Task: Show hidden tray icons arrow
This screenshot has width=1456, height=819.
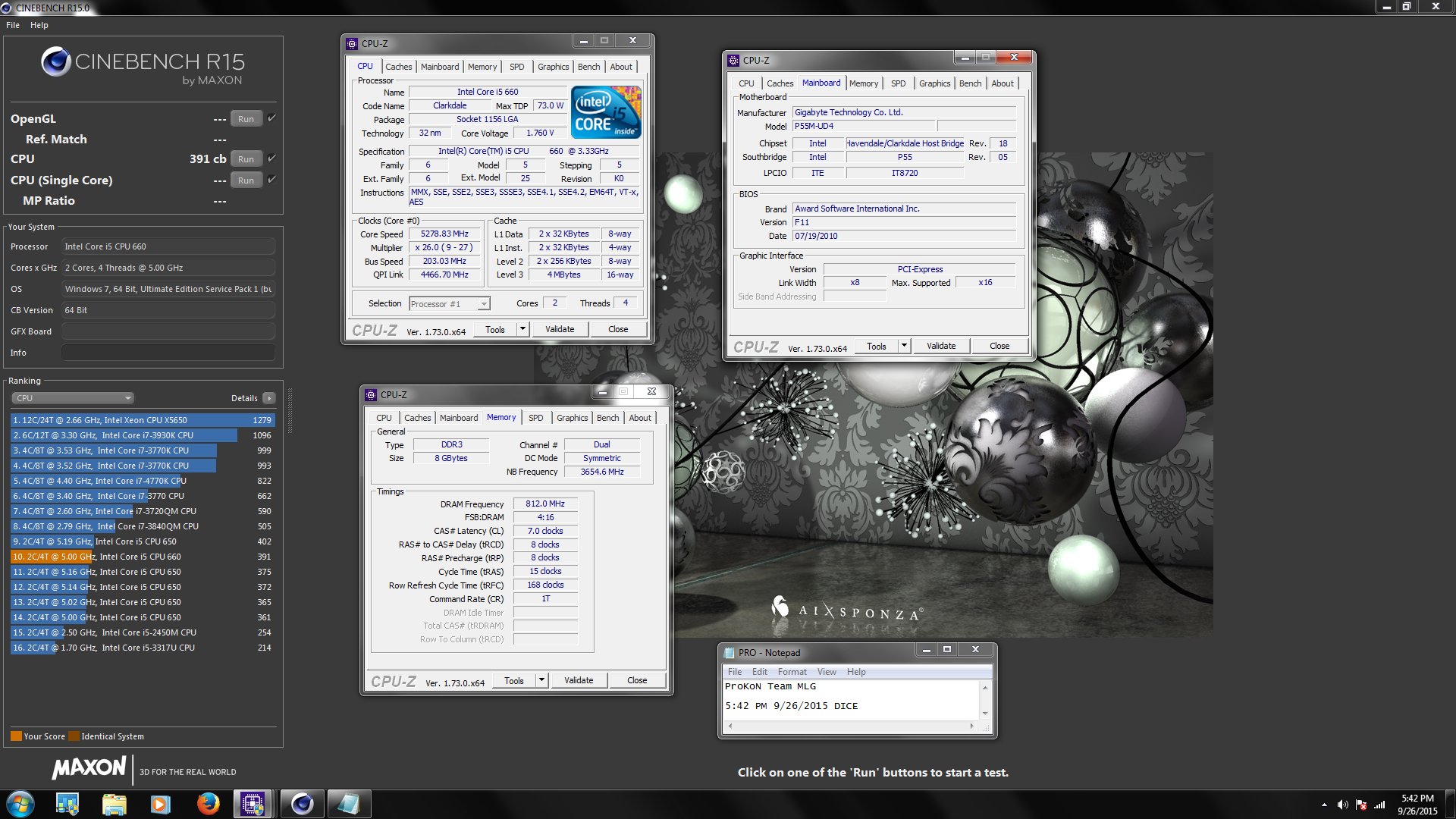Action: pos(1324,805)
